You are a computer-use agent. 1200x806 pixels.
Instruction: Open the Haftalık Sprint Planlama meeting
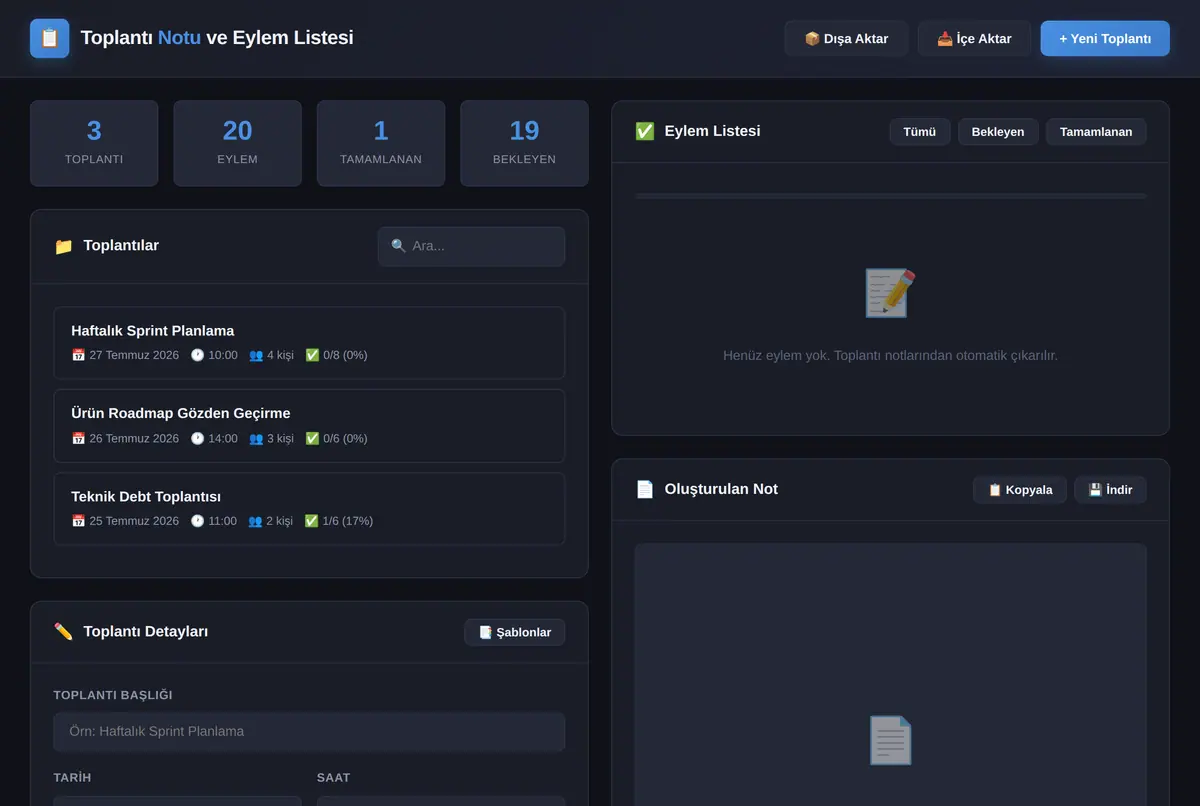tap(309, 343)
